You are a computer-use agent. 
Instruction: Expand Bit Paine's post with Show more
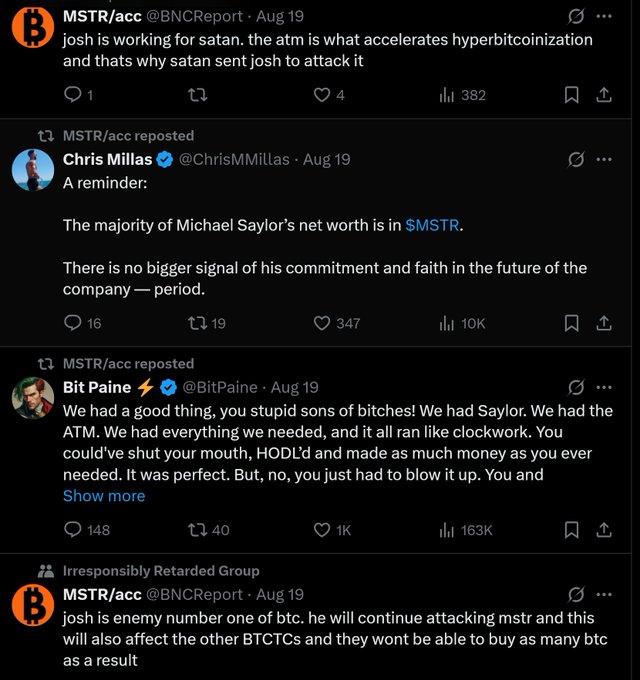(x=104, y=496)
